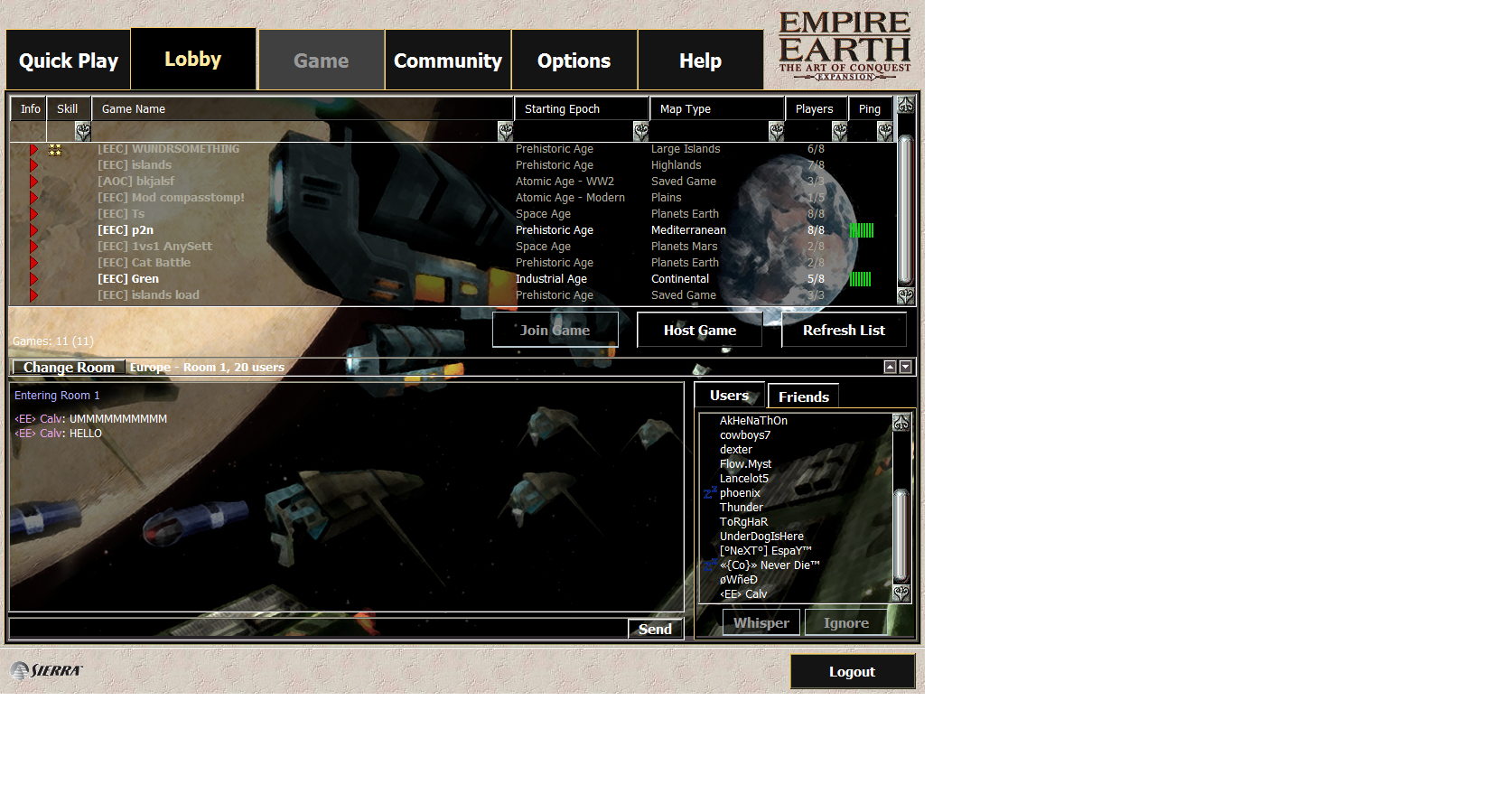The height and width of the screenshot is (803, 1512).
Task: Open the Community menu
Action: (448, 61)
